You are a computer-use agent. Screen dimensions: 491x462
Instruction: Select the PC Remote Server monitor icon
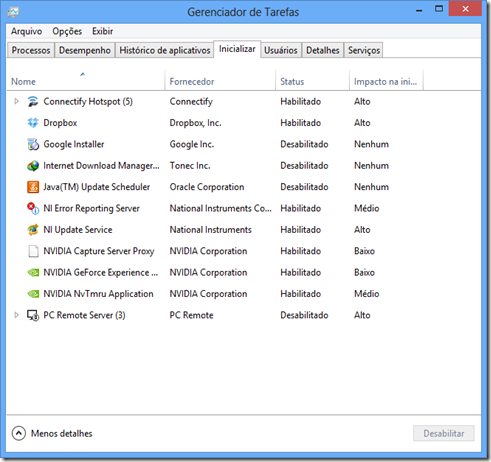click(x=33, y=315)
